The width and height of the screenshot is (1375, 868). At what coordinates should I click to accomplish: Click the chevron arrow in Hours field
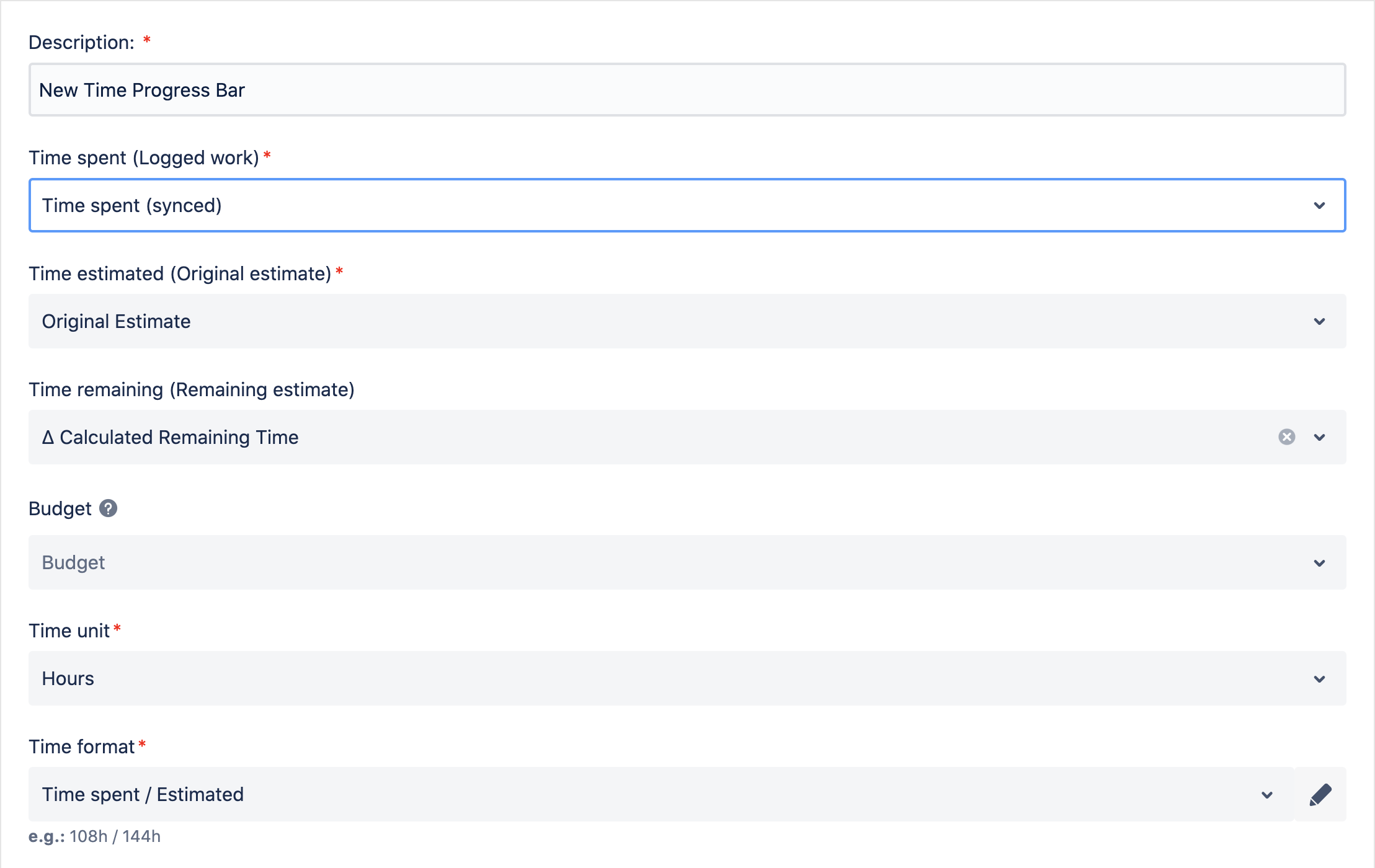(x=1319, y=679)
